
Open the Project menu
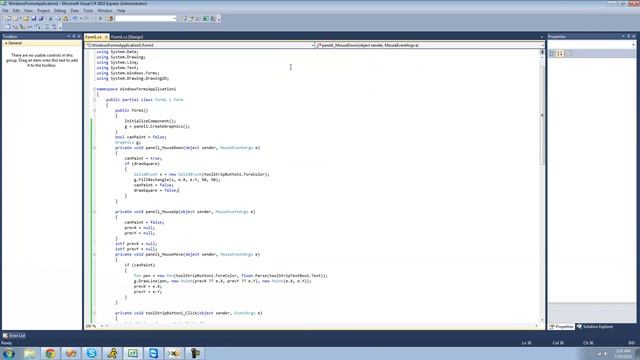pos(43,11)
